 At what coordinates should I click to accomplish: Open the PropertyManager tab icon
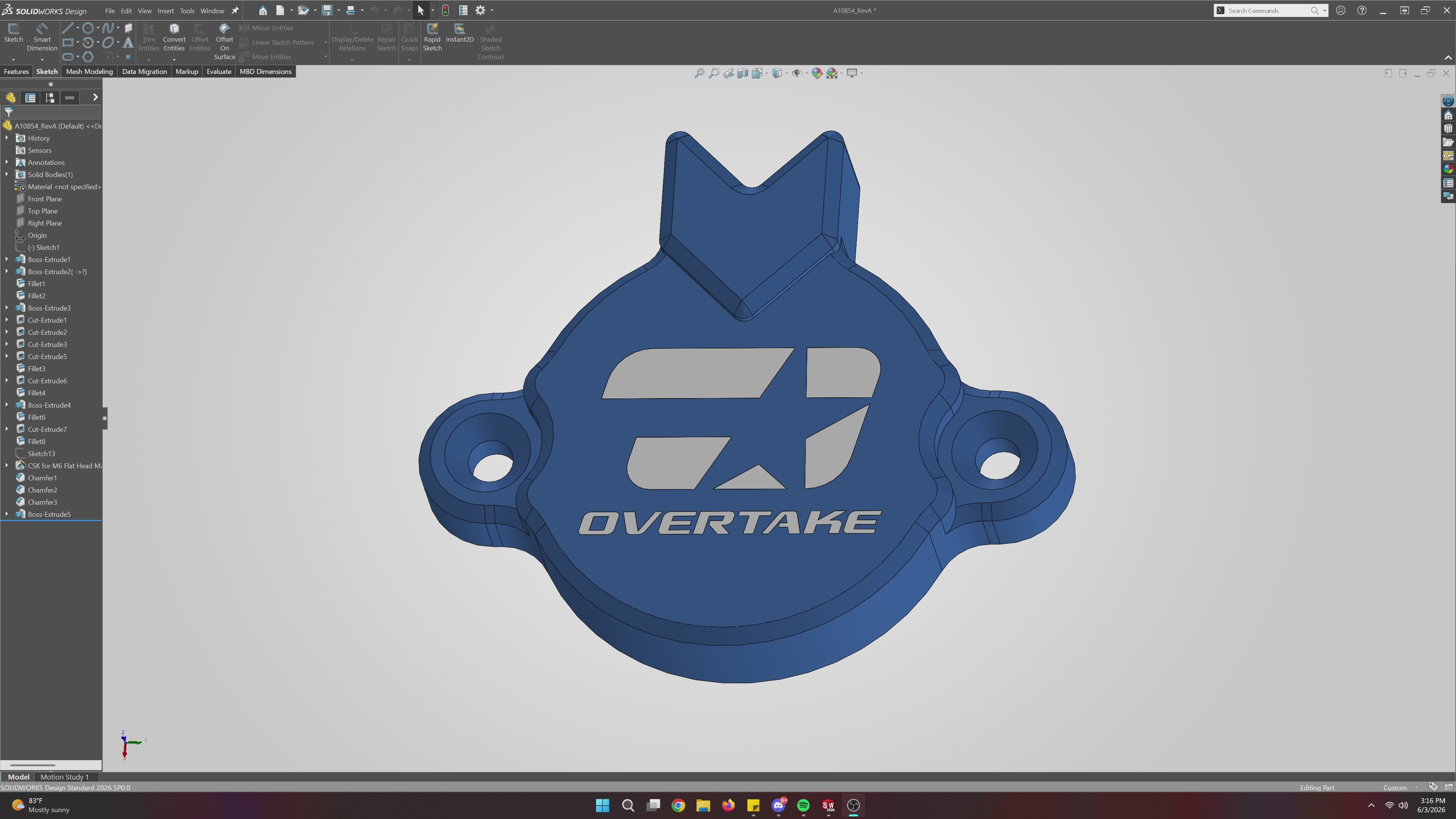[30, 98]
